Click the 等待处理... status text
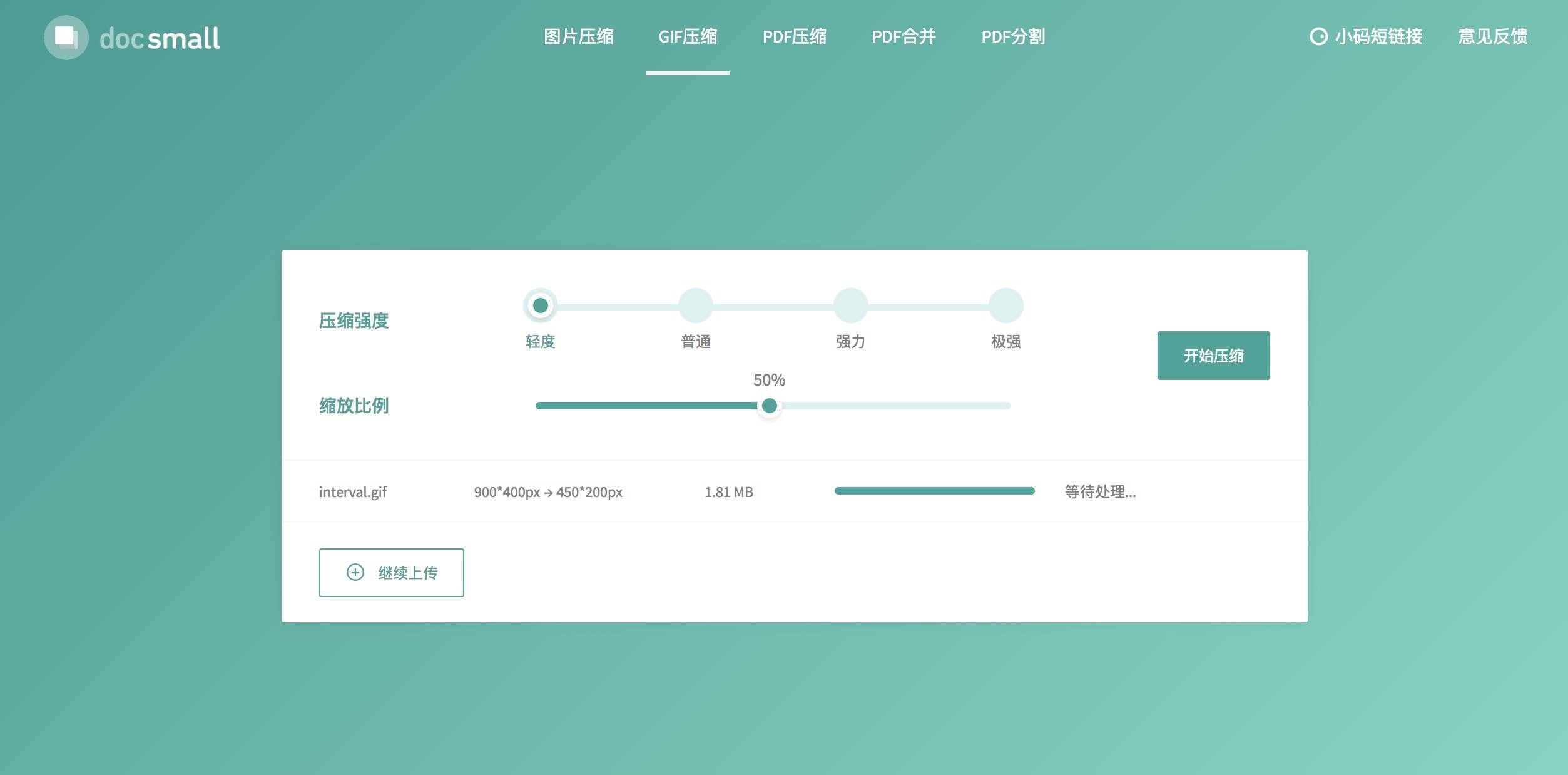 coord(1101,492)
